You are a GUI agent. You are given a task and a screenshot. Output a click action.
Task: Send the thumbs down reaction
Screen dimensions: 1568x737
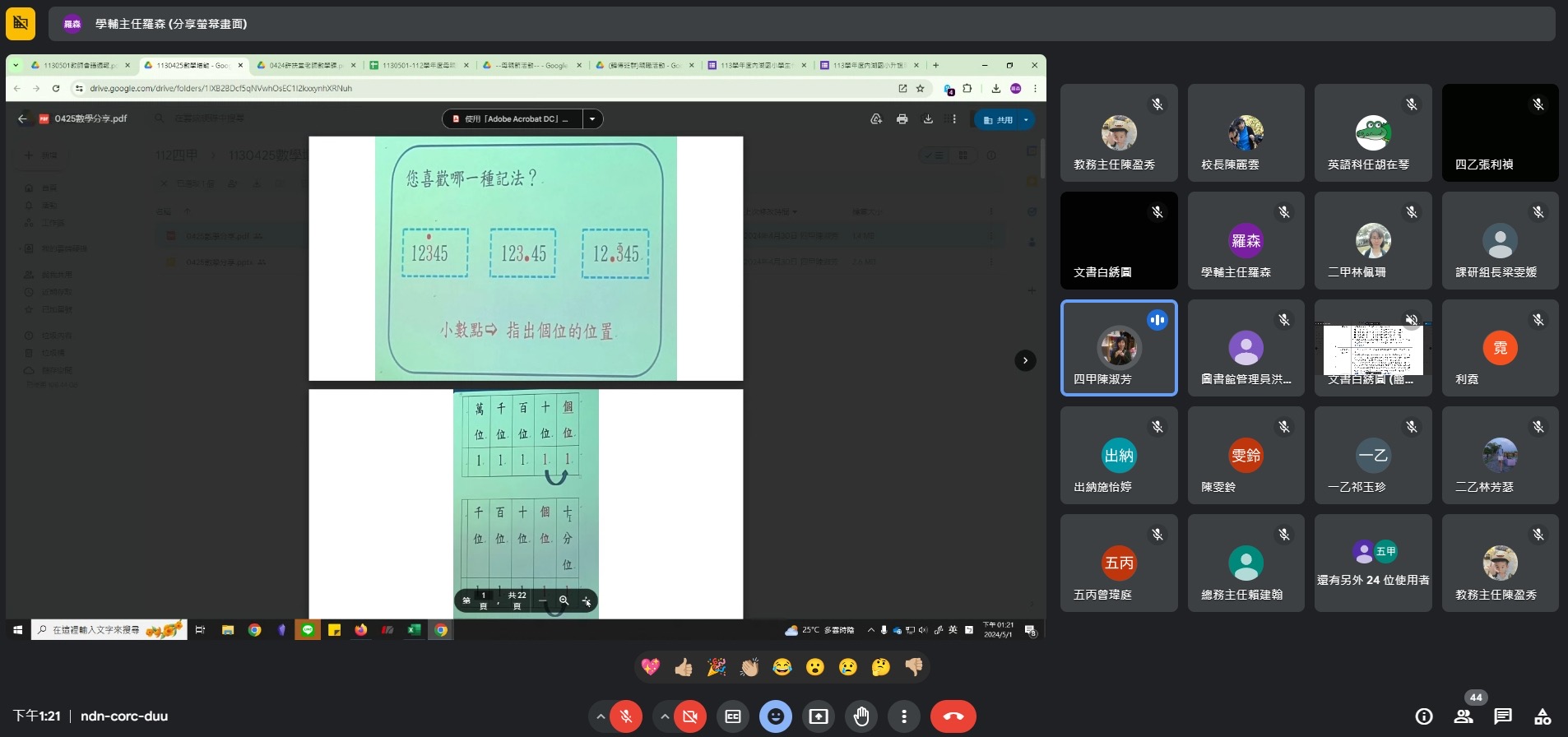914,667
